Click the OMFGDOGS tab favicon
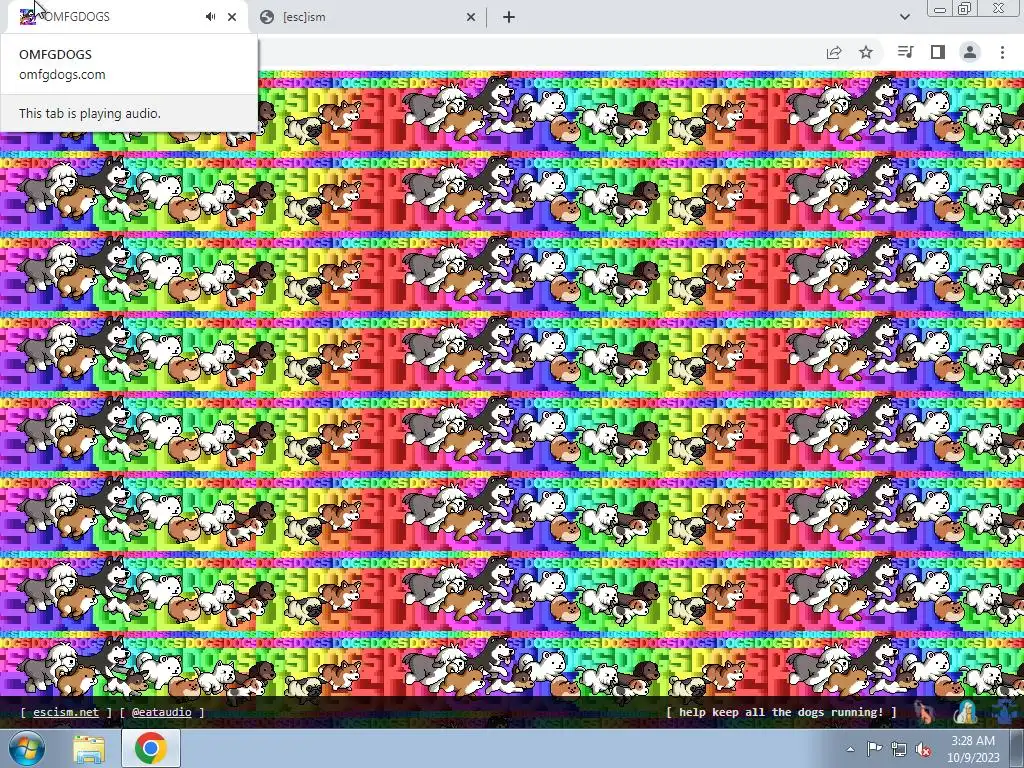 [x=27, y=17]
